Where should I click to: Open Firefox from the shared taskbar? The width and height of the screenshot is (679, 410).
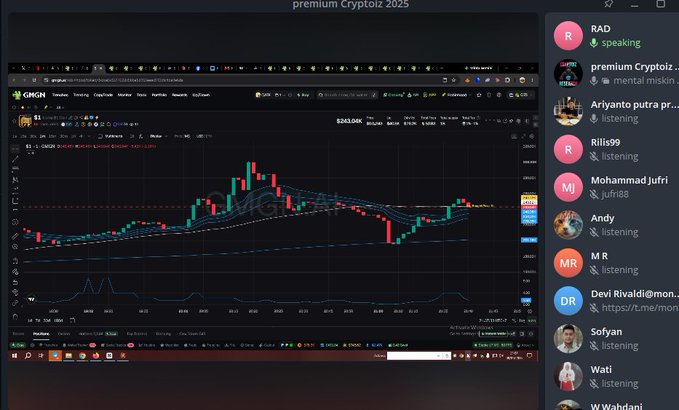click(96, 355)
